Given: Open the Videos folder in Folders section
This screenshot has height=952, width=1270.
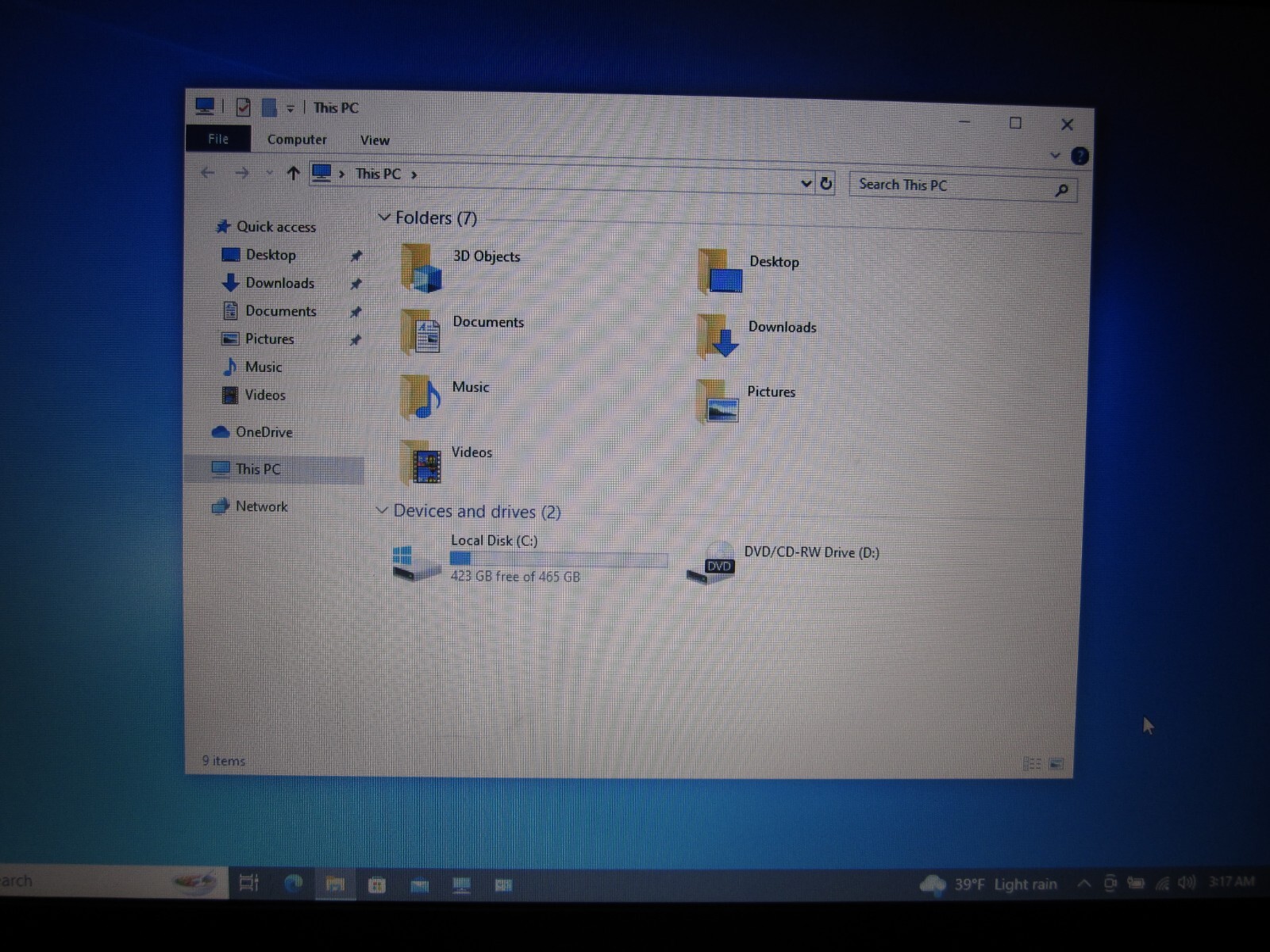Looking at the screenshot, I should tap(445, 462).
